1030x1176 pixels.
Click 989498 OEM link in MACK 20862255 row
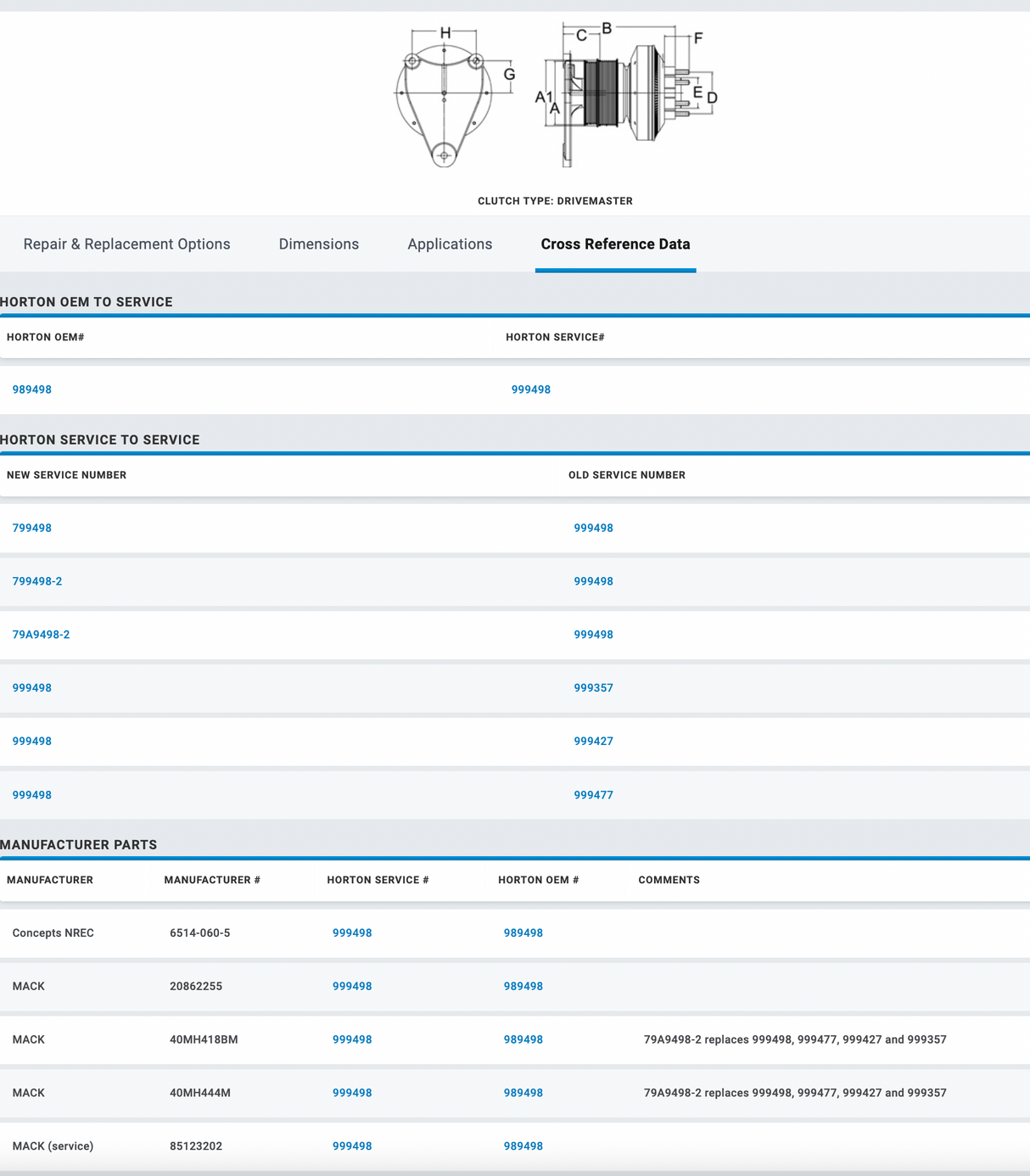[523, 986]
